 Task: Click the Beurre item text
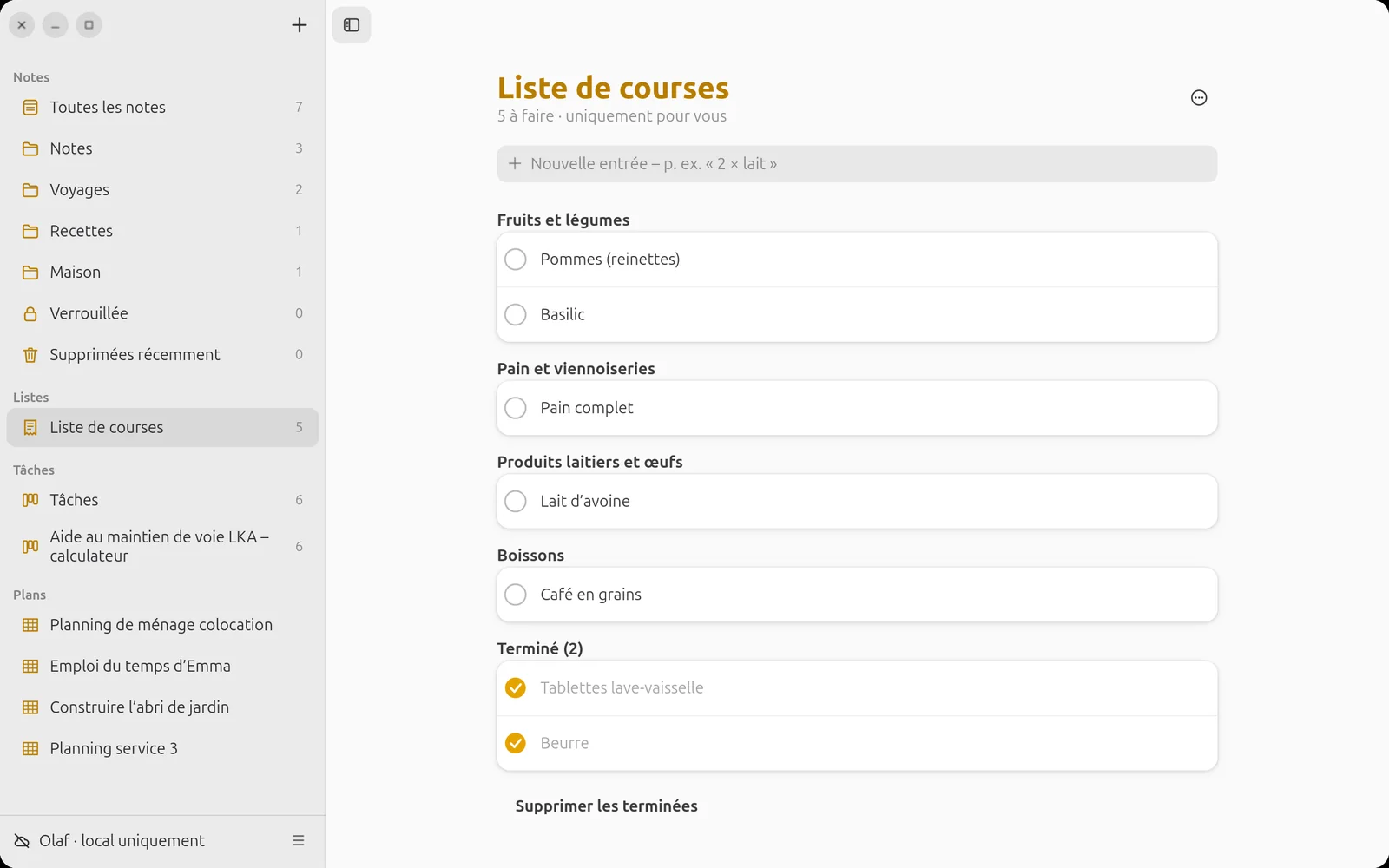[x=564, y=743]
